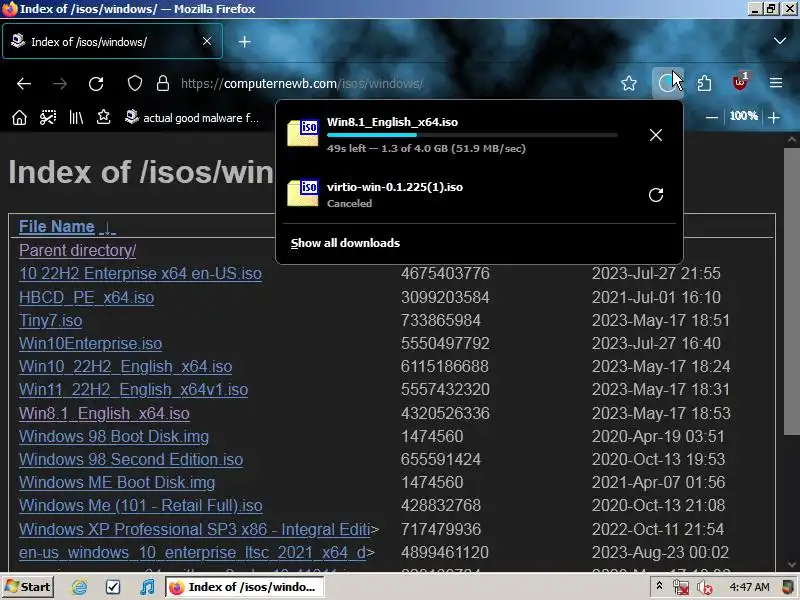Click file size 4675403776
This screenshot has width=800, height=600.
(x=445, y=273)
